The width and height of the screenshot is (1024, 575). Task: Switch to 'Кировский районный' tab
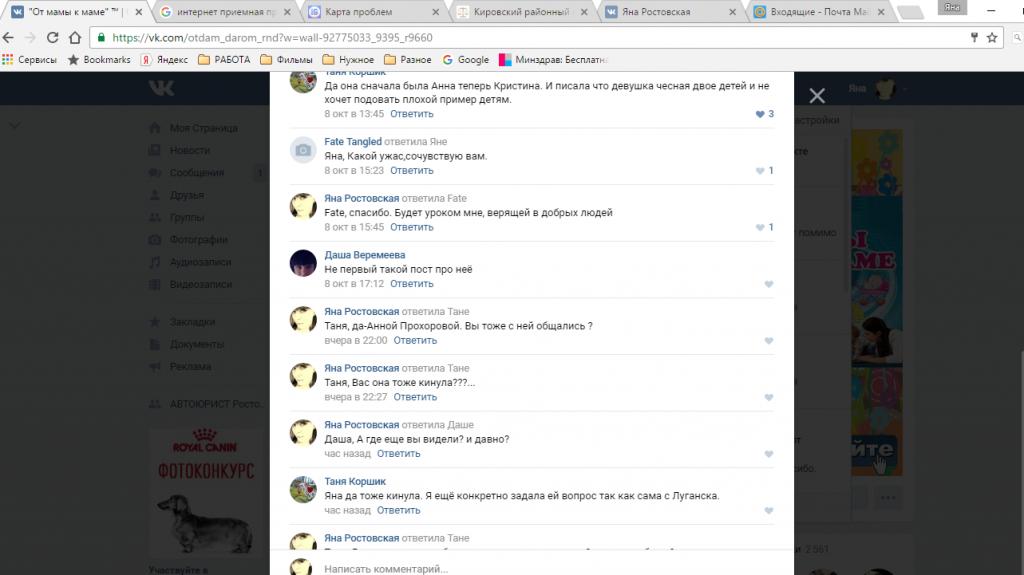pos(521,12)
